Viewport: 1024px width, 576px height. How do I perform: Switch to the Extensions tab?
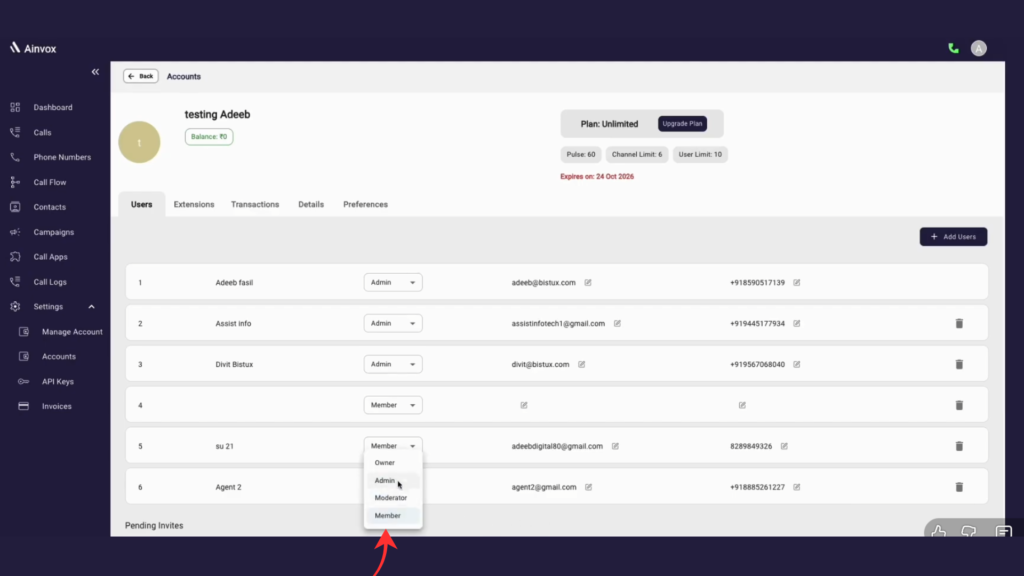(x=194, y=204)
